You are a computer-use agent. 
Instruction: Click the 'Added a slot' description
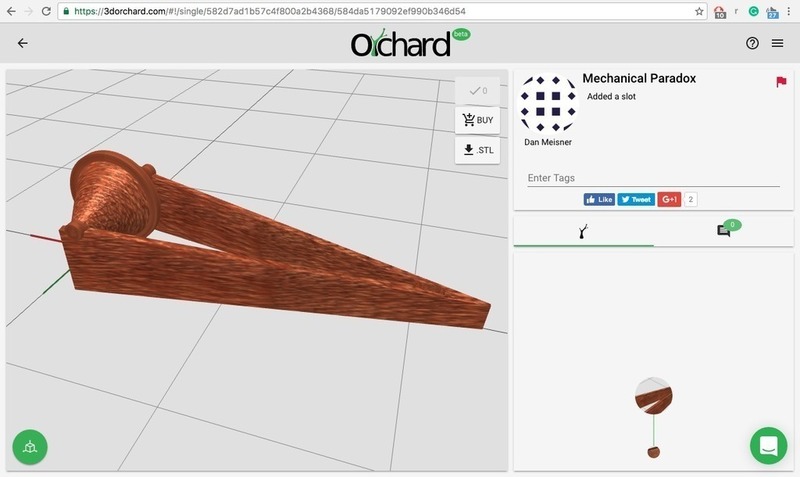point(611,96)
